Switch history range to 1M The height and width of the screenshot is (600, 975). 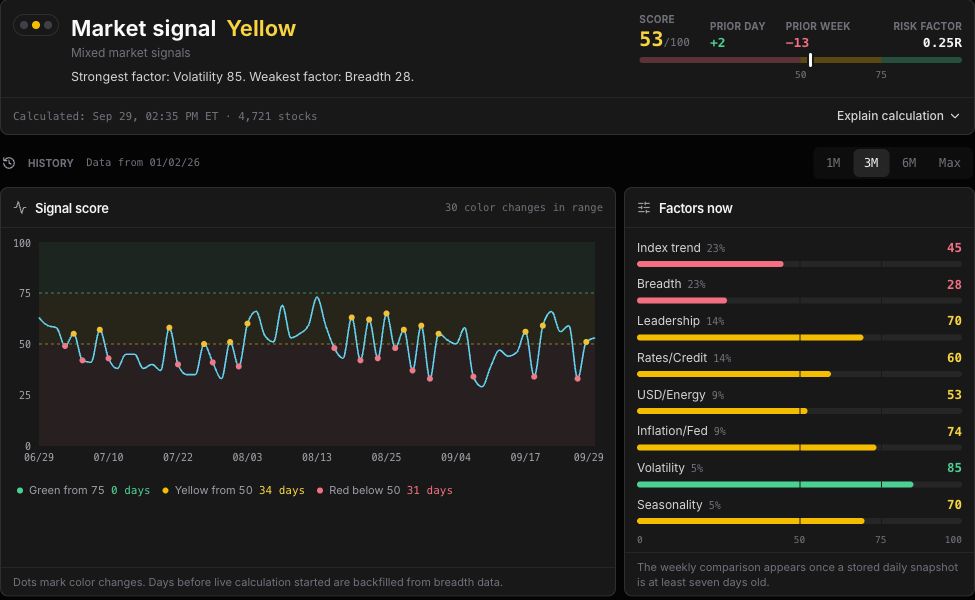pos(833,163)
